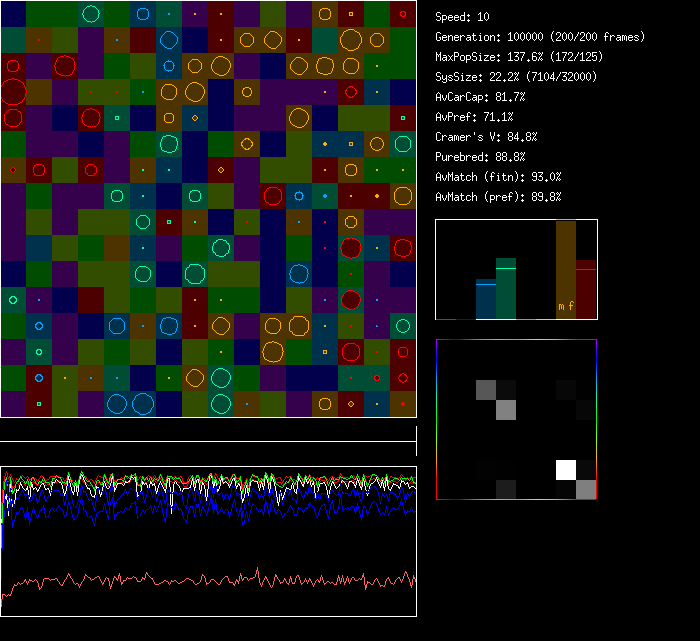Click the AvMatch (fitn) statistic
The height and width of the screenshot is (641, 700).
(x=497, y=177)
